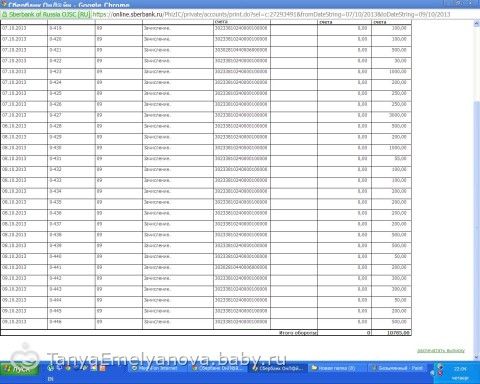This screenshot has width=480, height=384.
Task: Open the Пуск Start button
Action: coord(20,369)
